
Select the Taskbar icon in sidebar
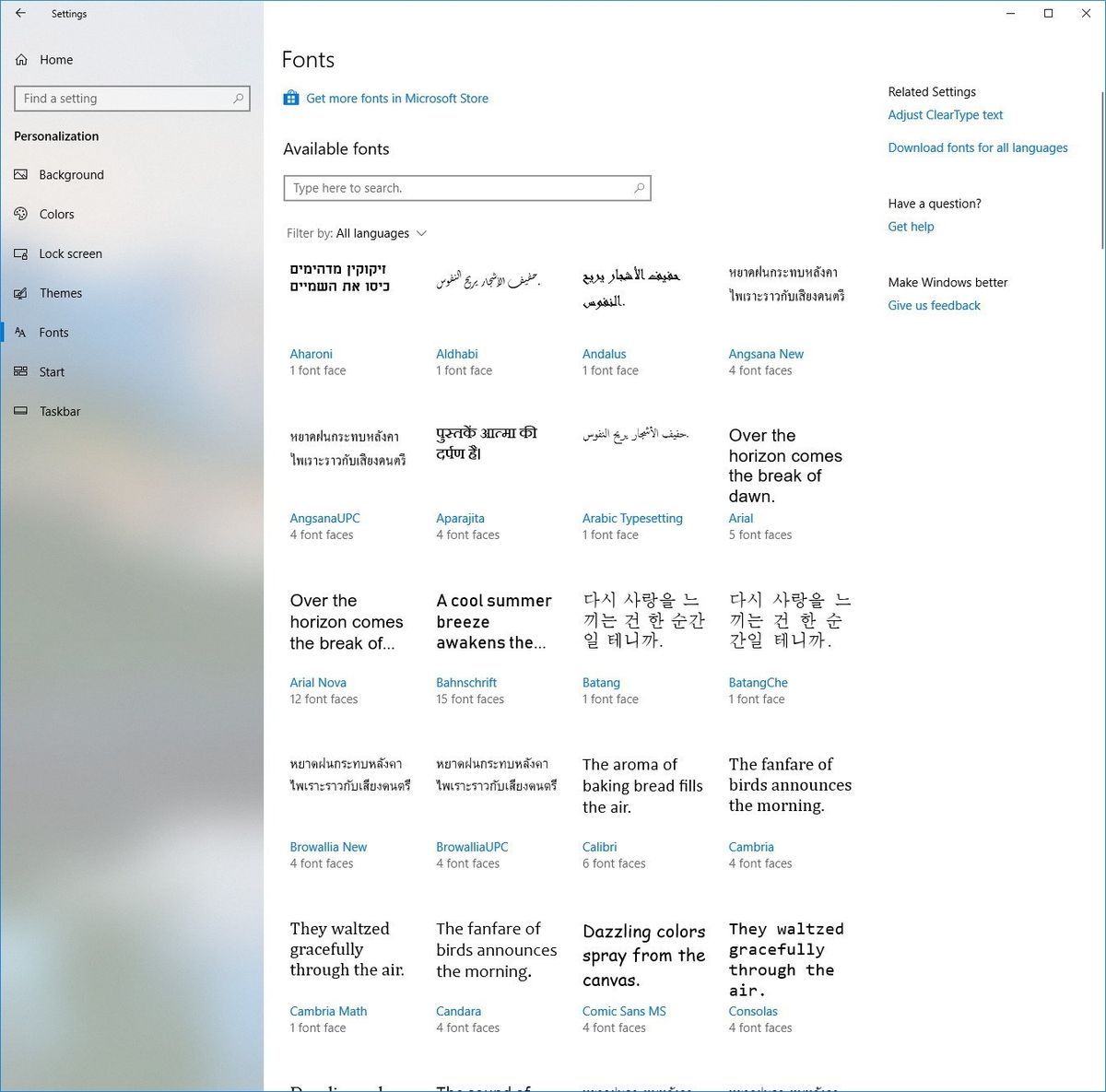pyautogui.click(x=21, y=411)
